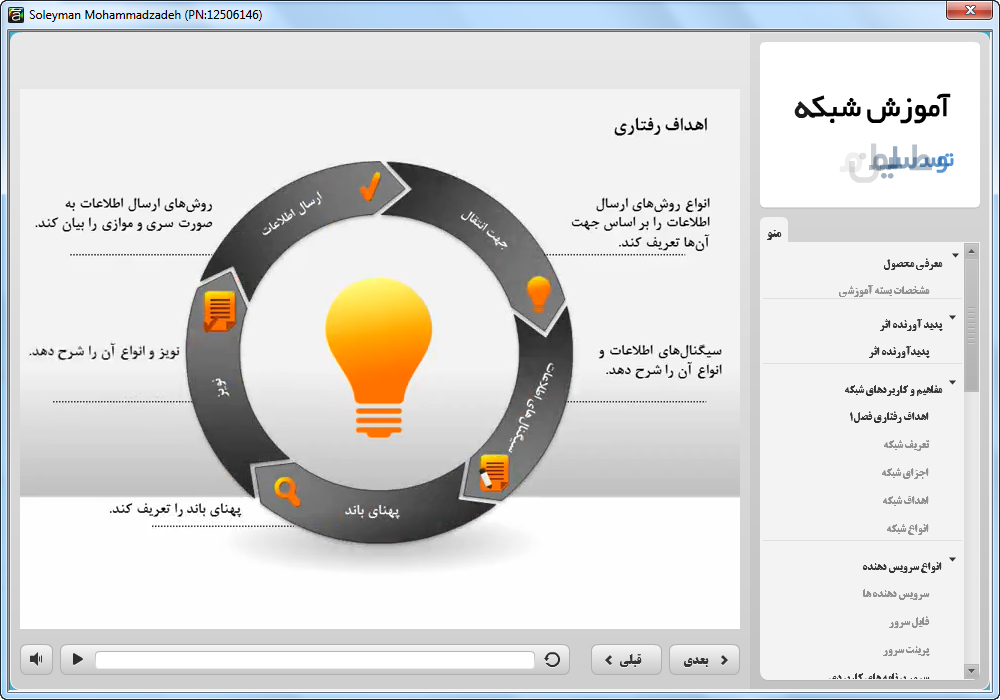
Task: Collapse the انواع سرویس دهنده section
Action: [952, 559]
